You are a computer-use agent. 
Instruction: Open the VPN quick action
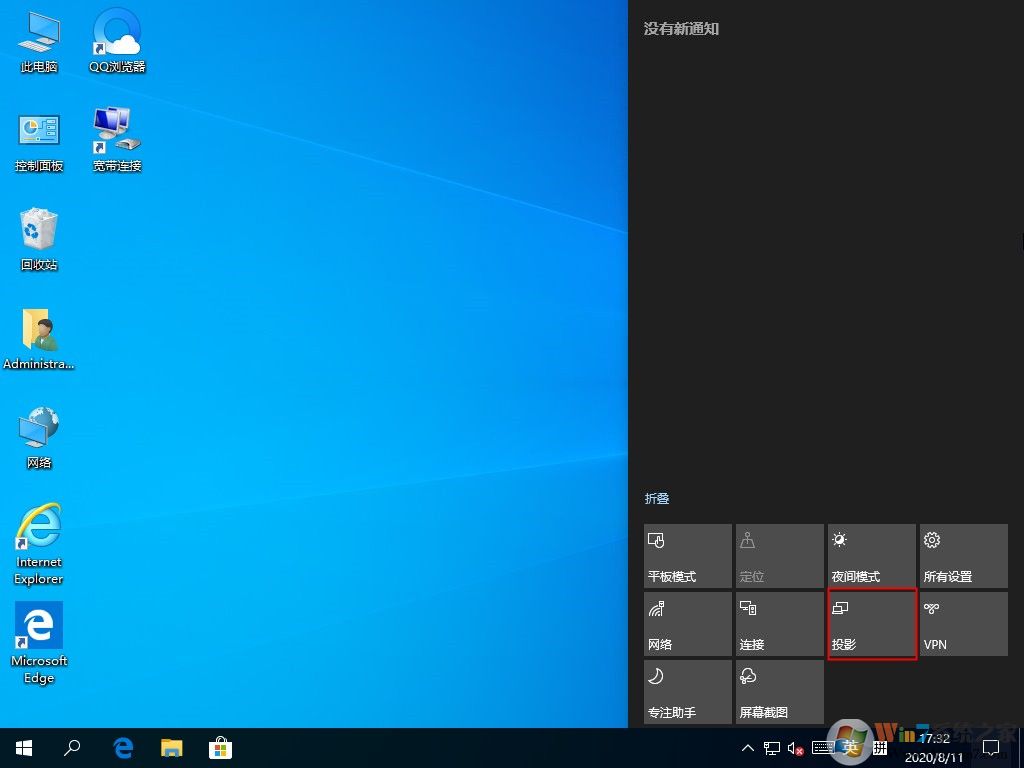963,624
